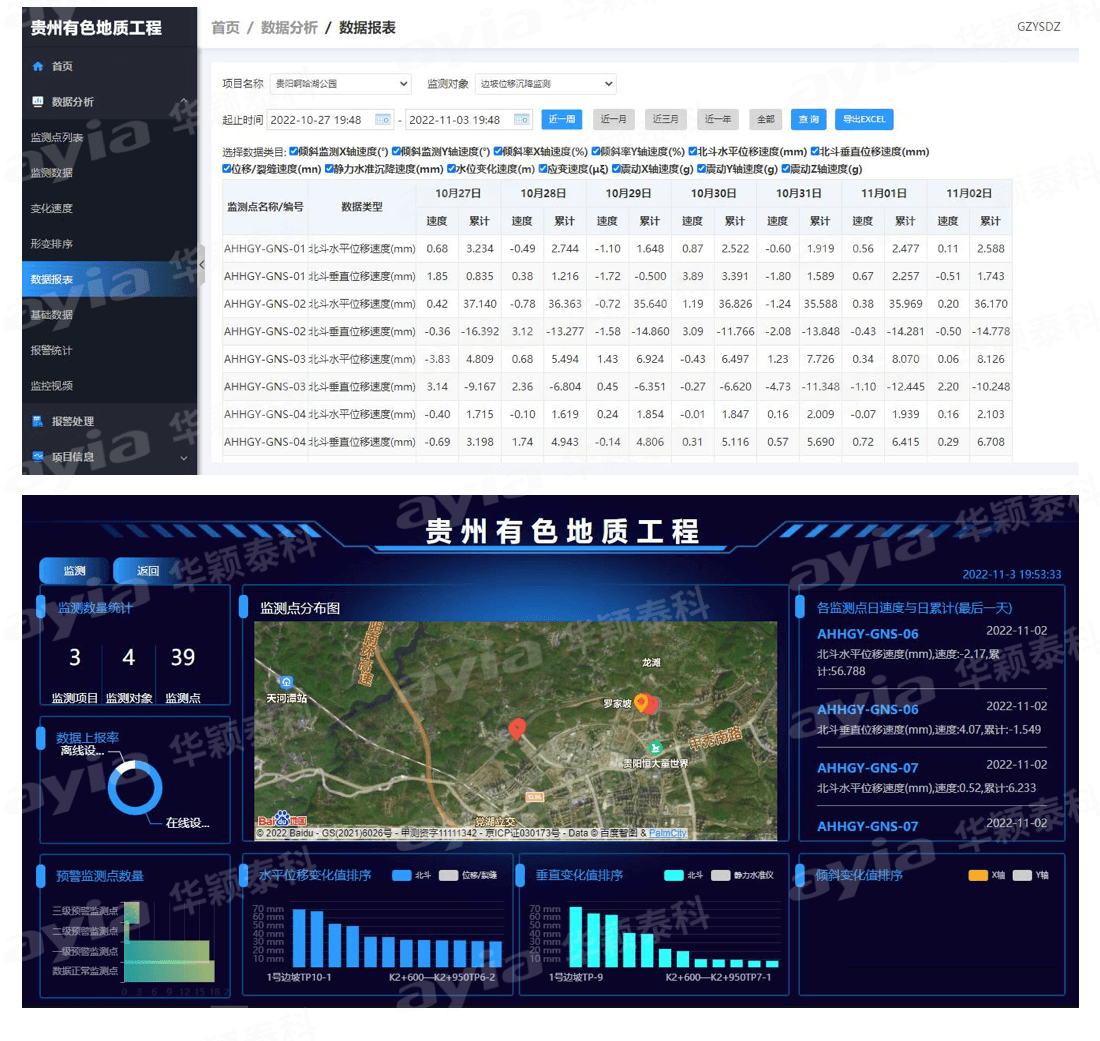
Task: Click the 数据分析 chart icon in sidebar
Action: click(x=36, y=102)
